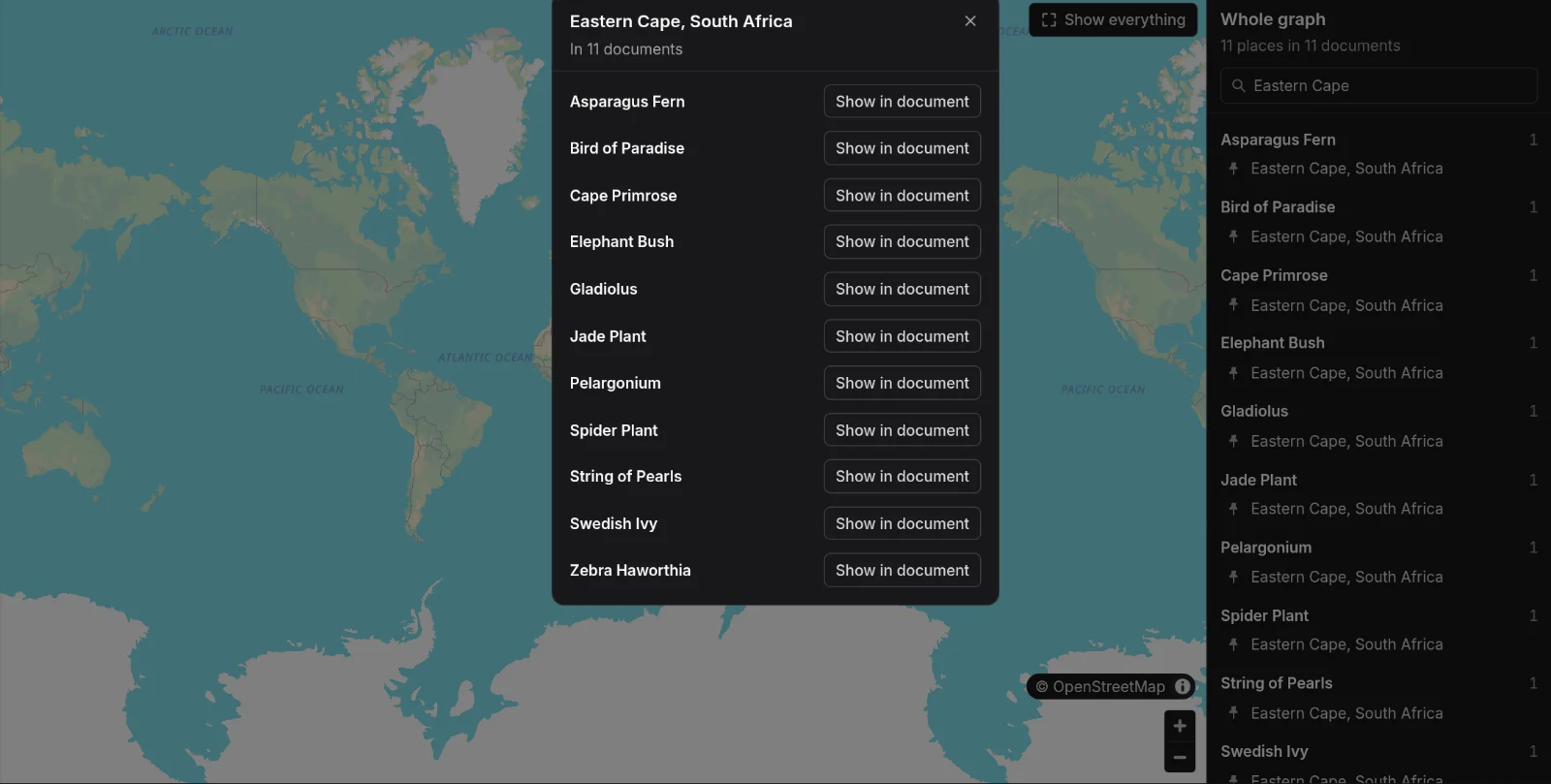The image size is (1551, 784).
Task: Click the Show everything button
Action: click(x=1113, y=19)
